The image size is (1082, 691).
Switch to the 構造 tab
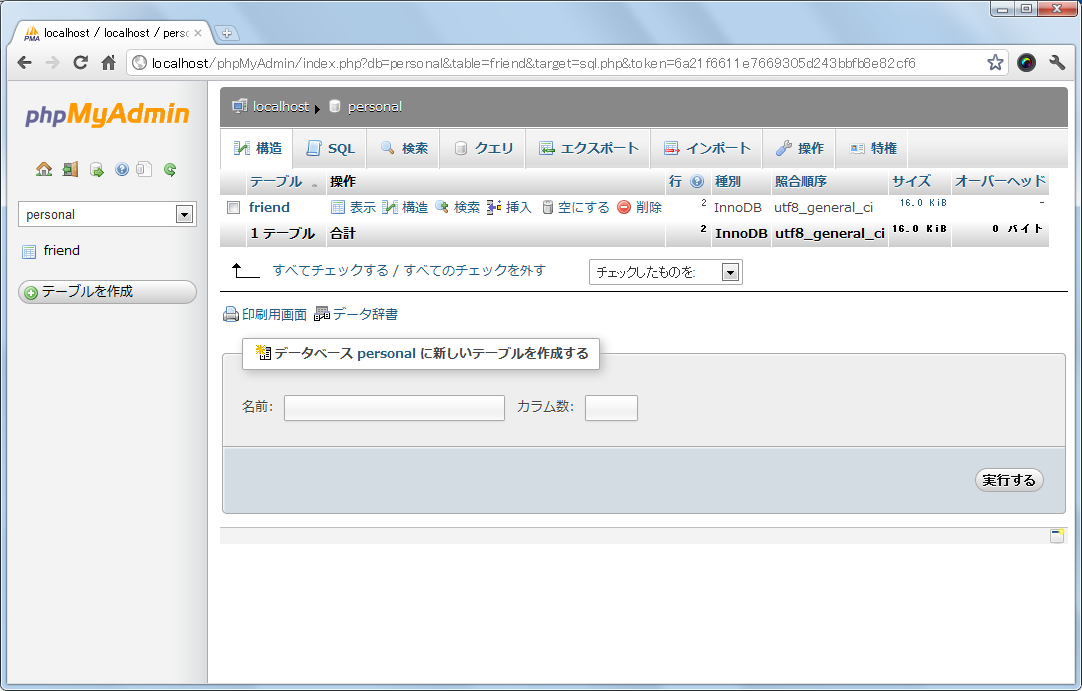(258, 148)
